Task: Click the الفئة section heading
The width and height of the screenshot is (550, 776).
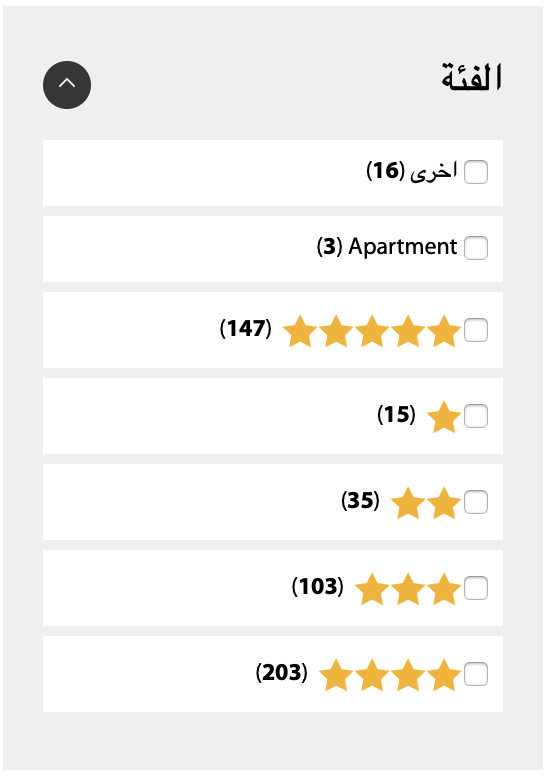Action: click(x=472, y=77)
